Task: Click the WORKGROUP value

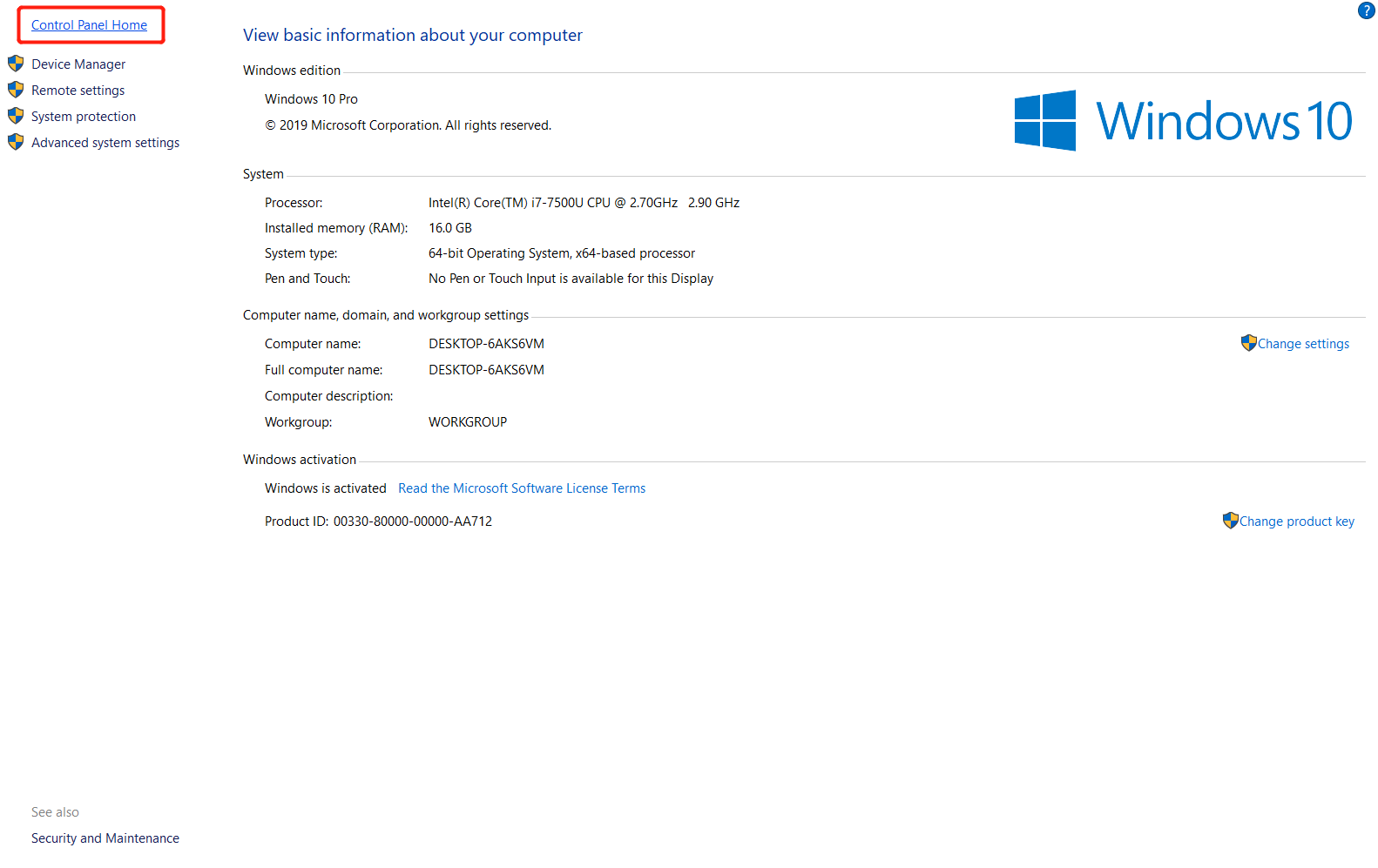Action: coord(468,422)
